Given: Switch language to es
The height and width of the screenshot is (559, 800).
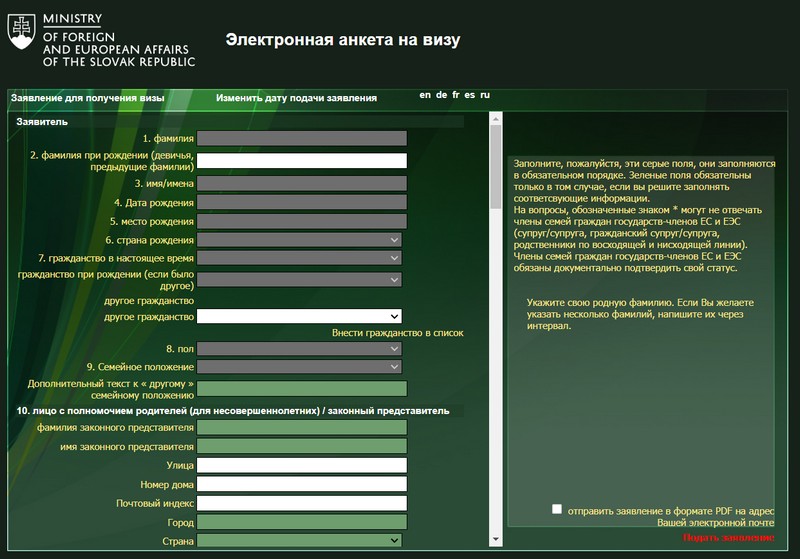Looking at the screenshot, I should (469, 95).
